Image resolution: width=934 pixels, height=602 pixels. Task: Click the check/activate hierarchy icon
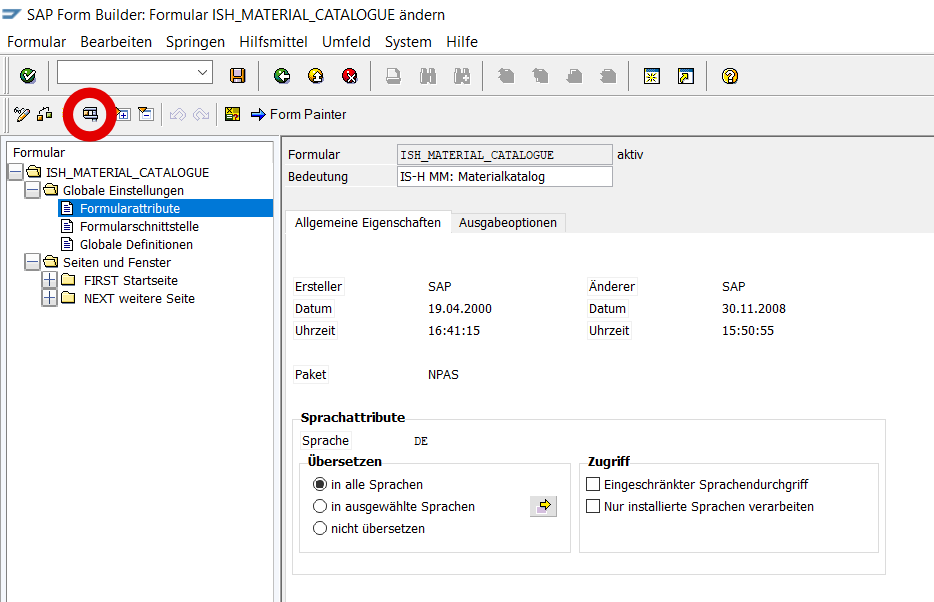click(x=45, y=114)
